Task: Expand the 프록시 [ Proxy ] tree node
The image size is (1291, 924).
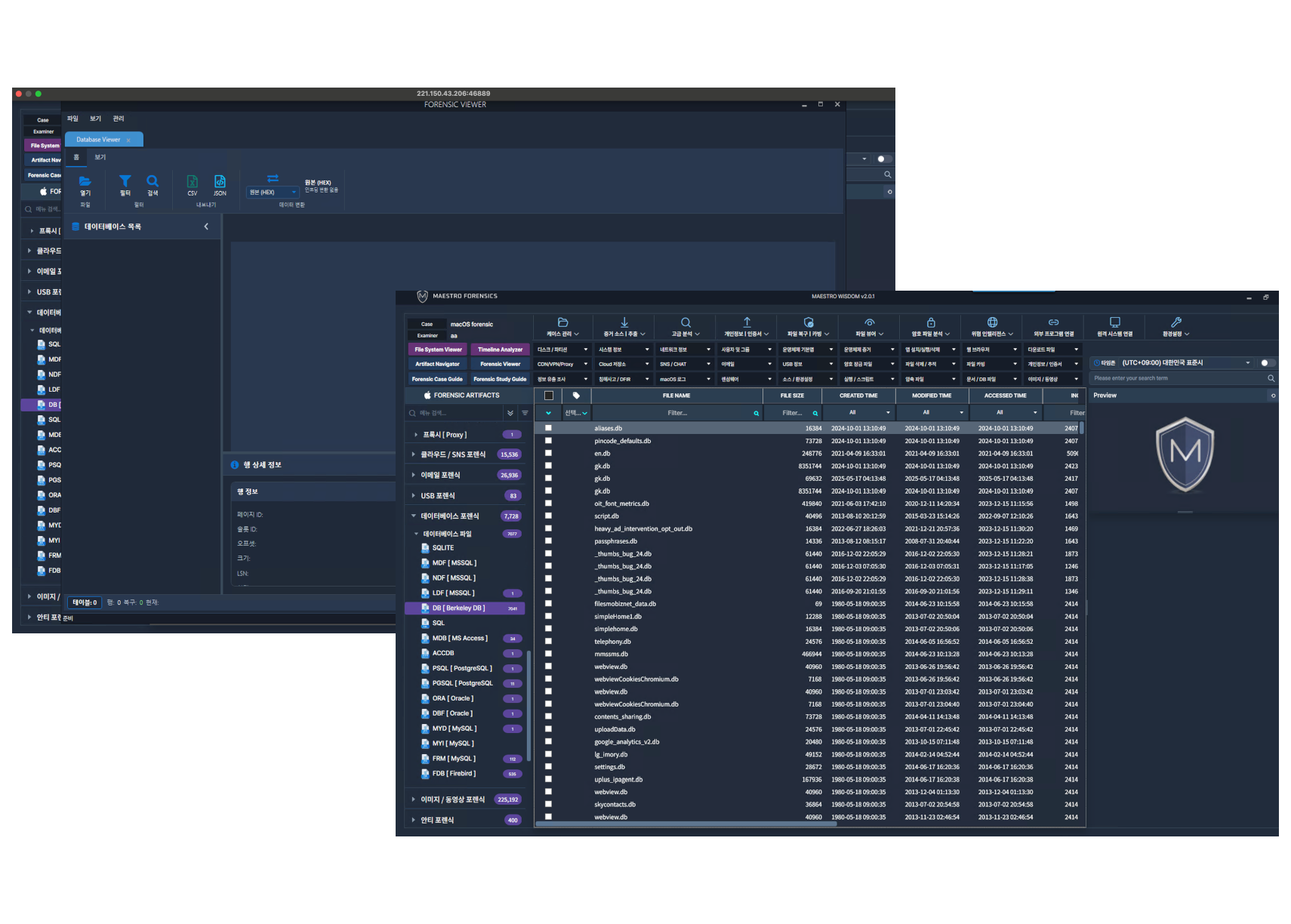Action: click(415, 435)
